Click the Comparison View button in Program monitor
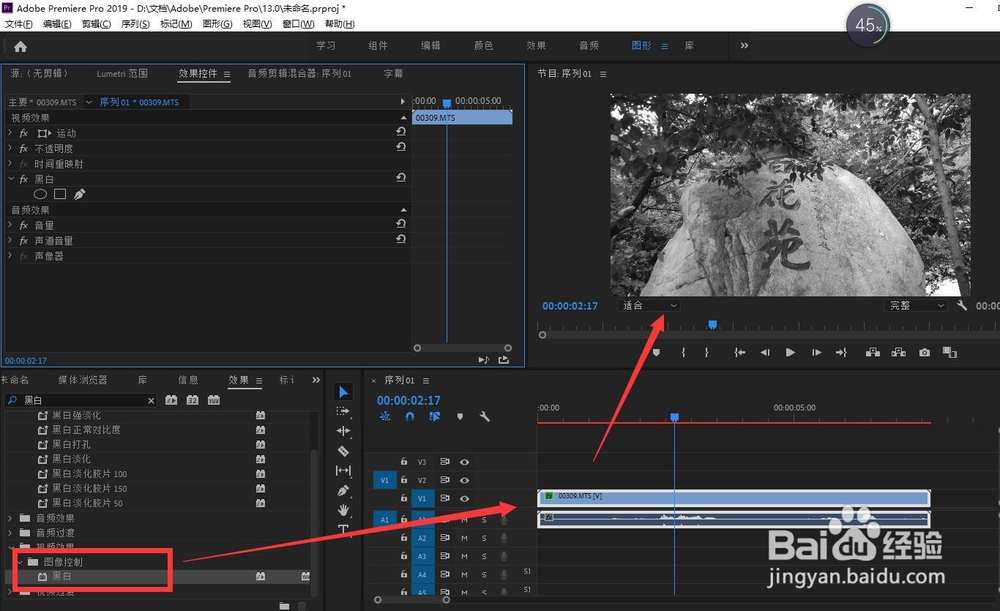 pyautogui.click(x=950, y=352)
